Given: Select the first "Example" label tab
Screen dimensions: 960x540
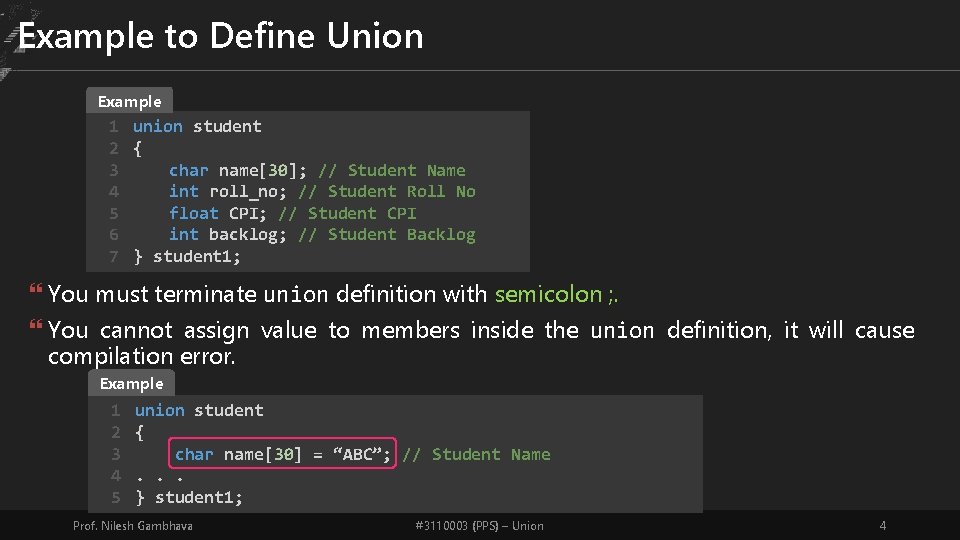Looking at the screenshot, I should coord(129,101).
